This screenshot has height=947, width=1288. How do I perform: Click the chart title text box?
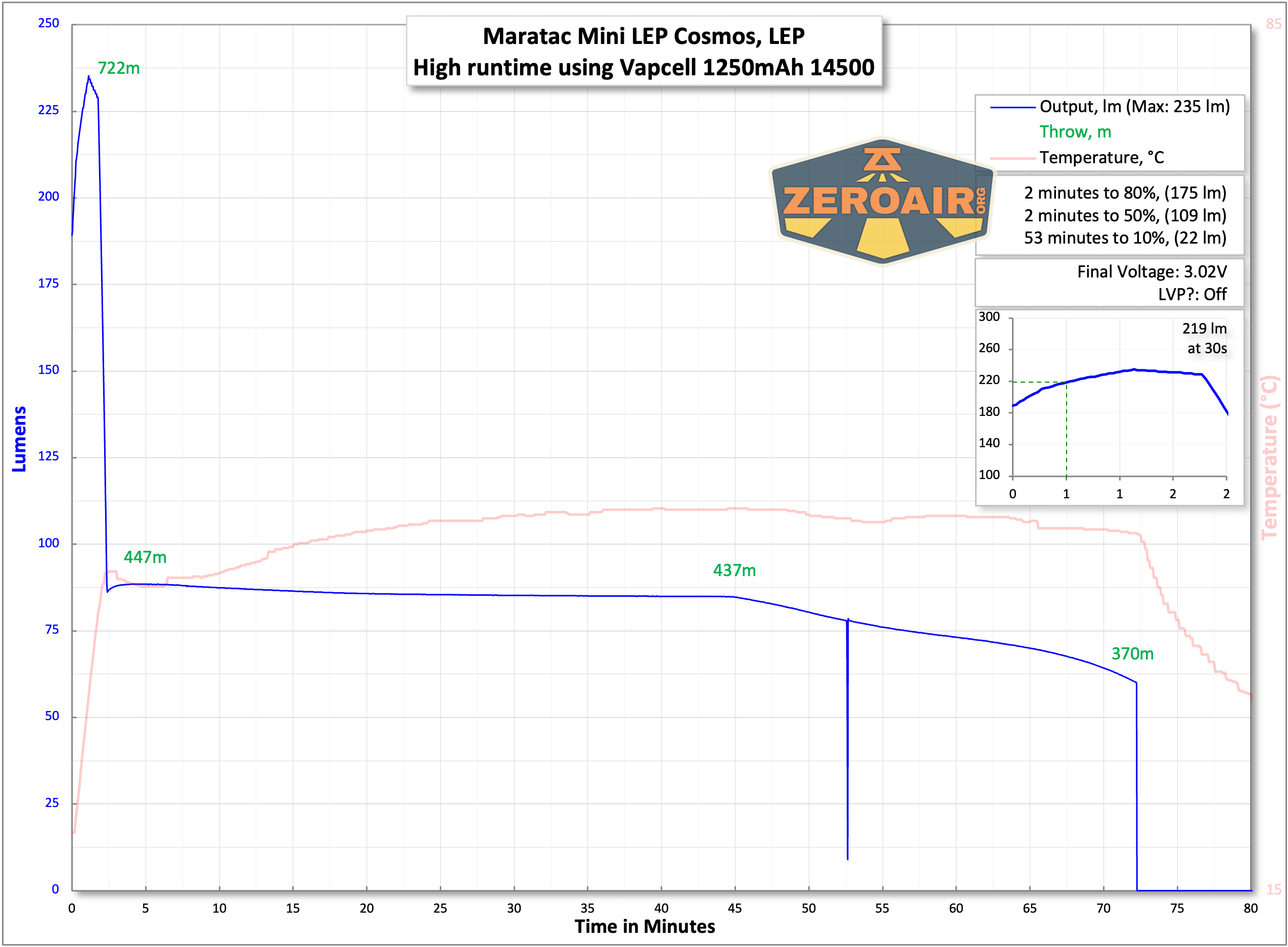click(x=643, y=52)
